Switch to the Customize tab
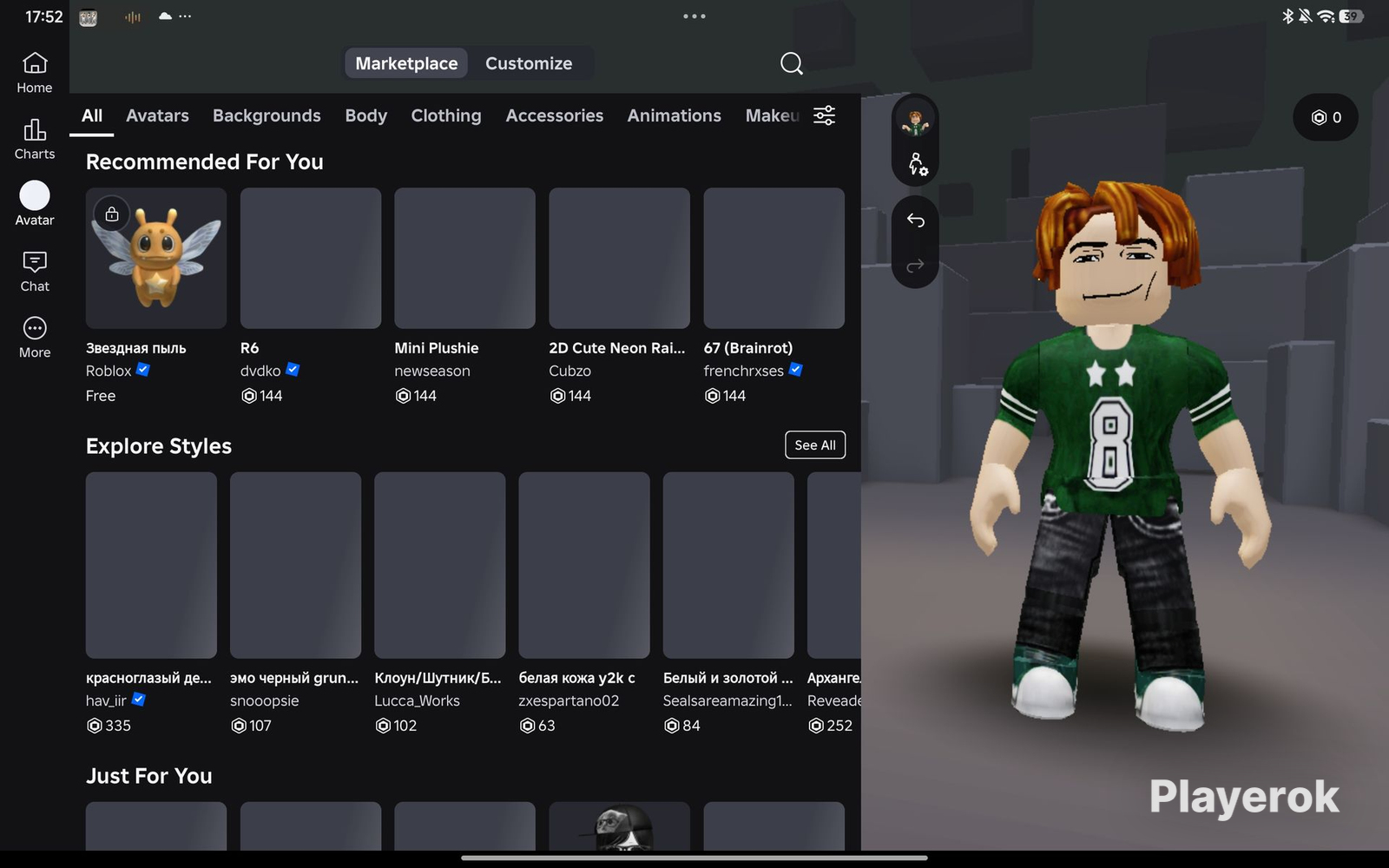Viewport: 1389px width, 868px height. (x=529, y=63)
